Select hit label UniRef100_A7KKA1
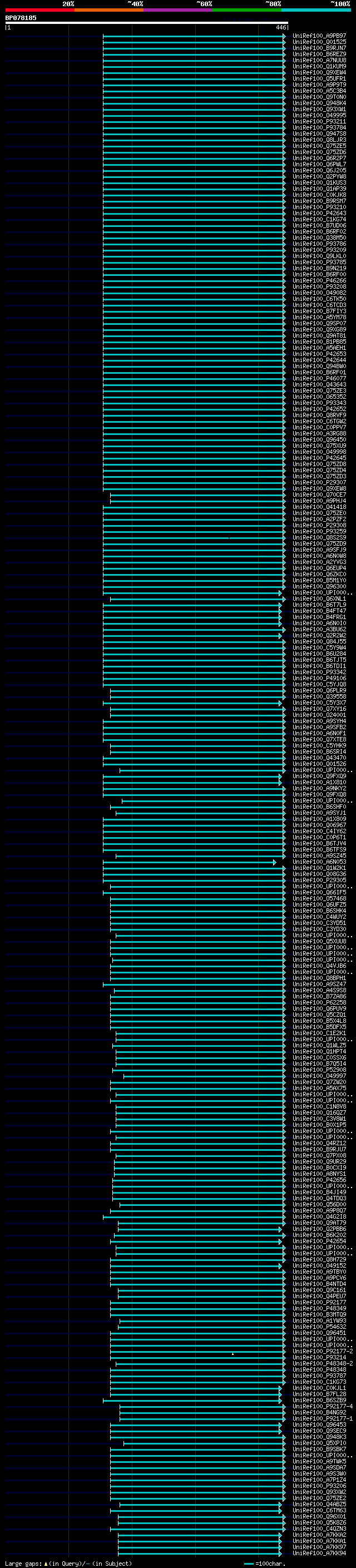The width and height of the screenshot is (356, 1568). pyautogui.click(x=319, y=1541)
